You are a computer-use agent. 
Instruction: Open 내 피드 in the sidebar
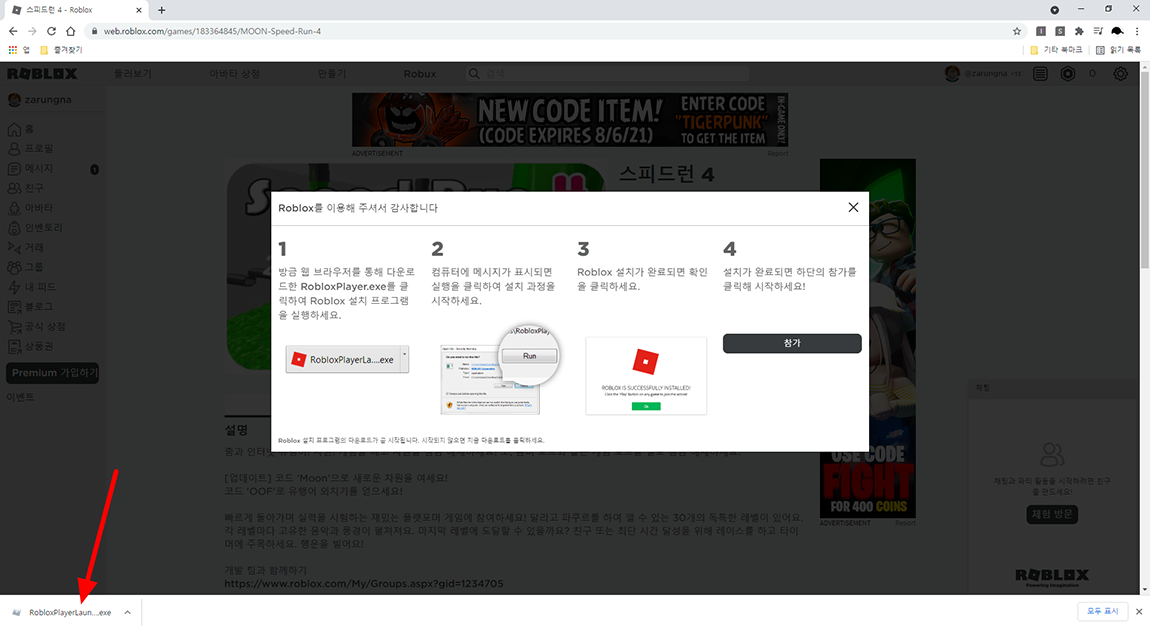[x=32, y=287]
